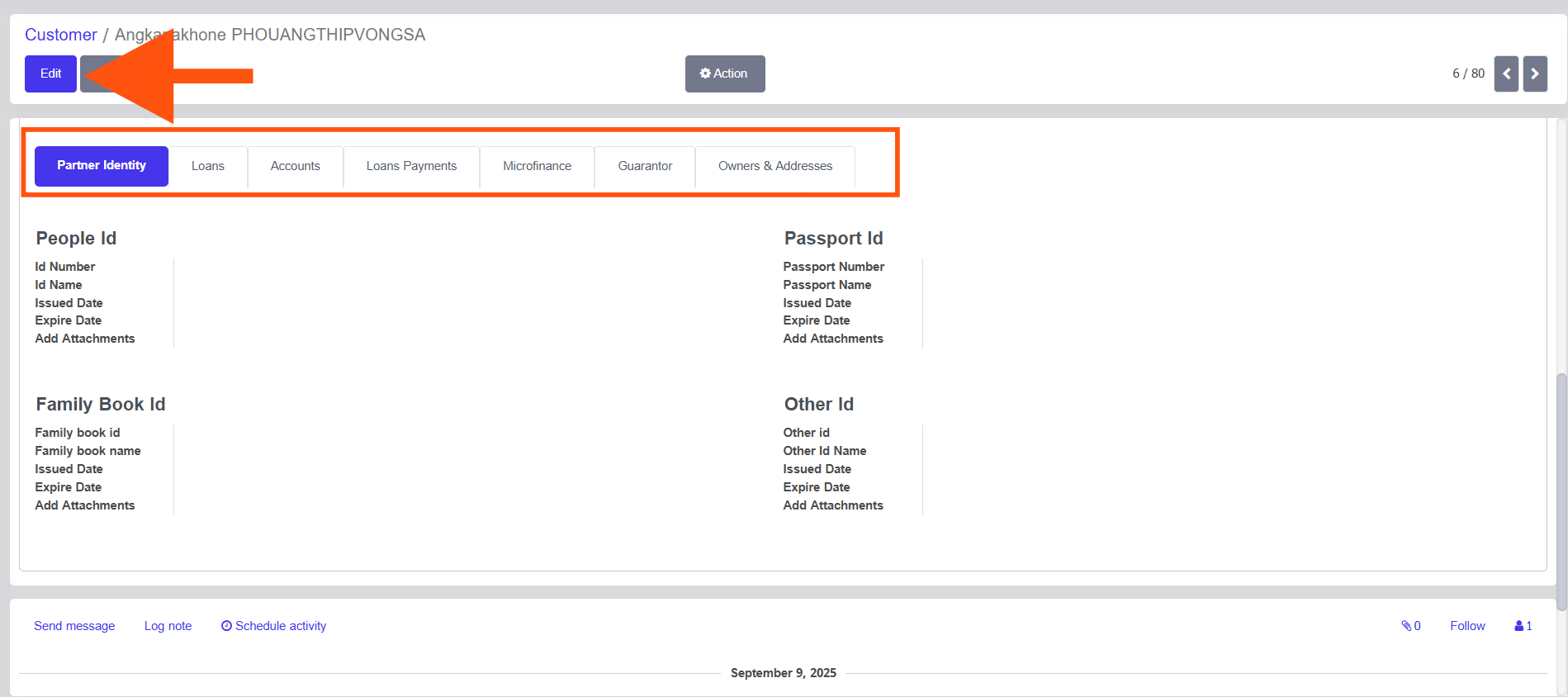Switch to the Loans tab
Screen dimensions: 1568x697
pos(208,166)
